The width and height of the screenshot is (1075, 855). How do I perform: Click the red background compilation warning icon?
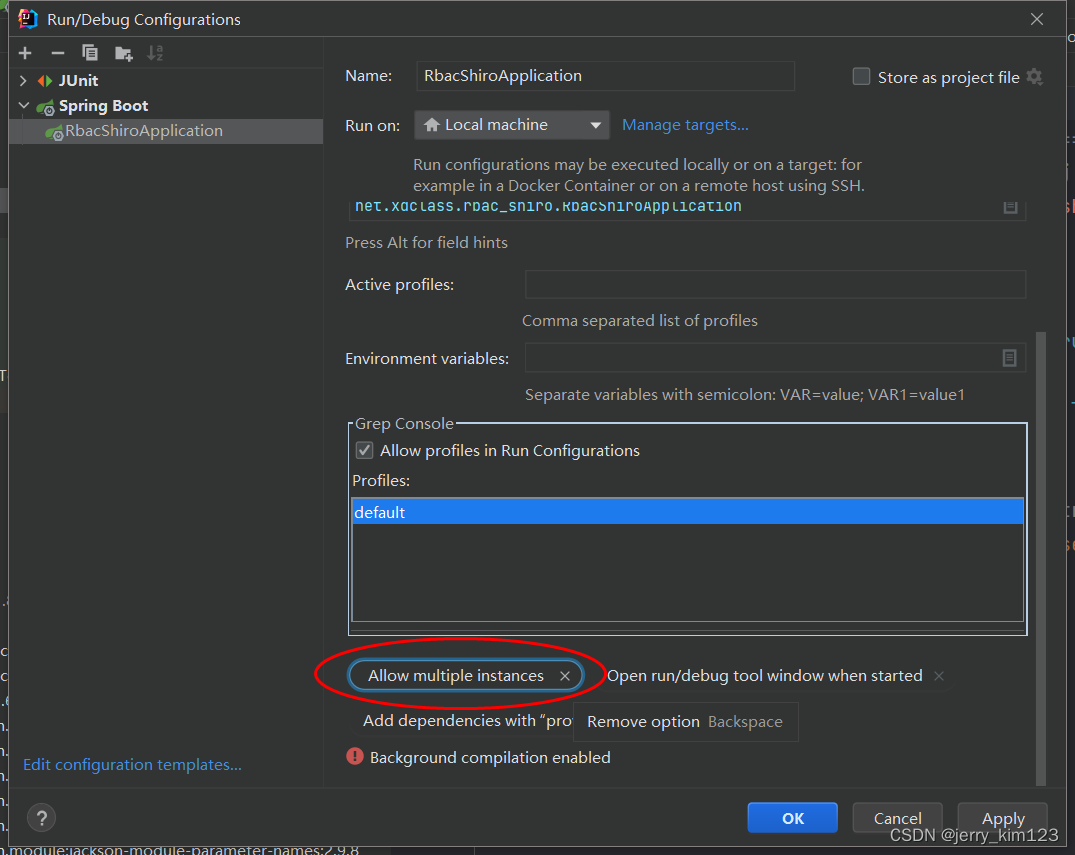pos(354,756)
